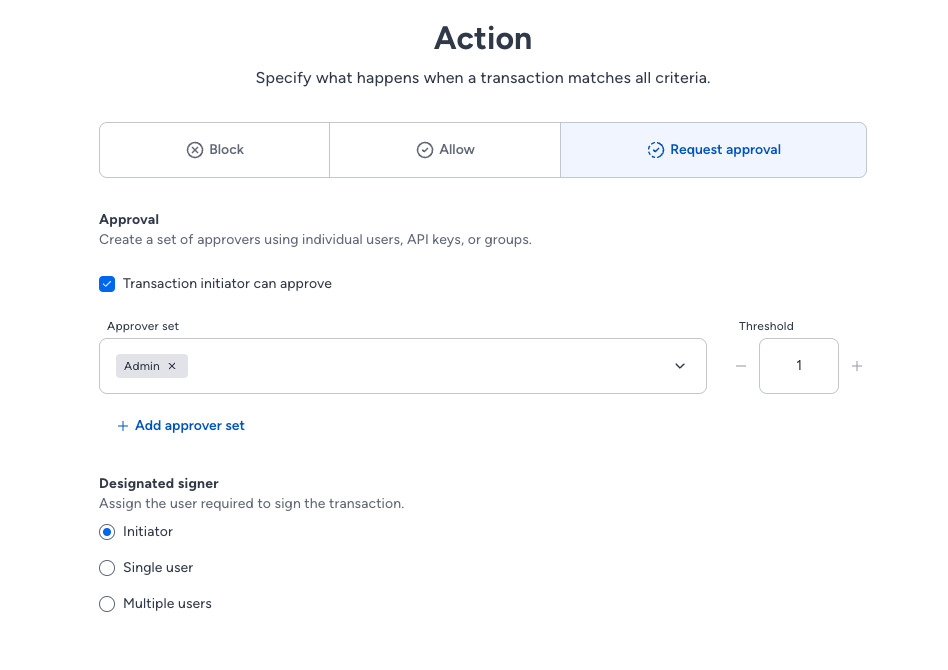Choose the Multiple users radio option
This screenshot has height=670, width=948.
pos(107,603)
